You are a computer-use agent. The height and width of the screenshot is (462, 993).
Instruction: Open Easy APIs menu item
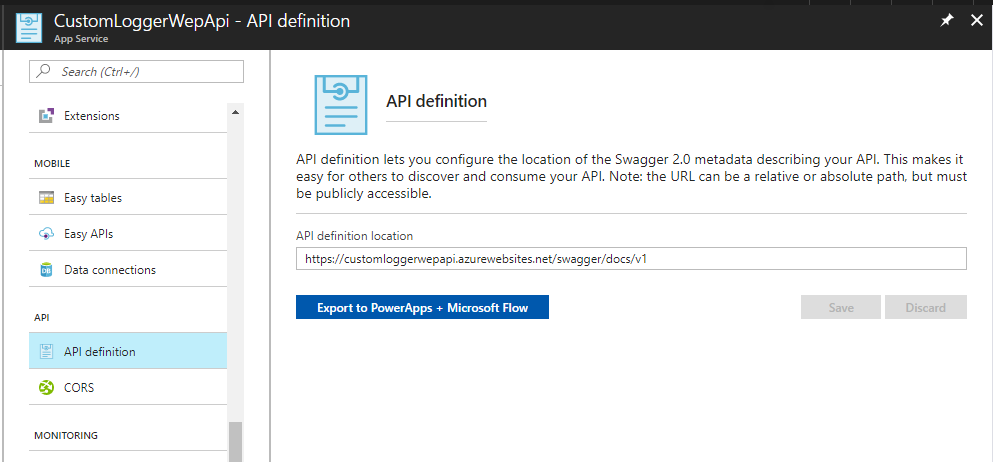[128, 234]
